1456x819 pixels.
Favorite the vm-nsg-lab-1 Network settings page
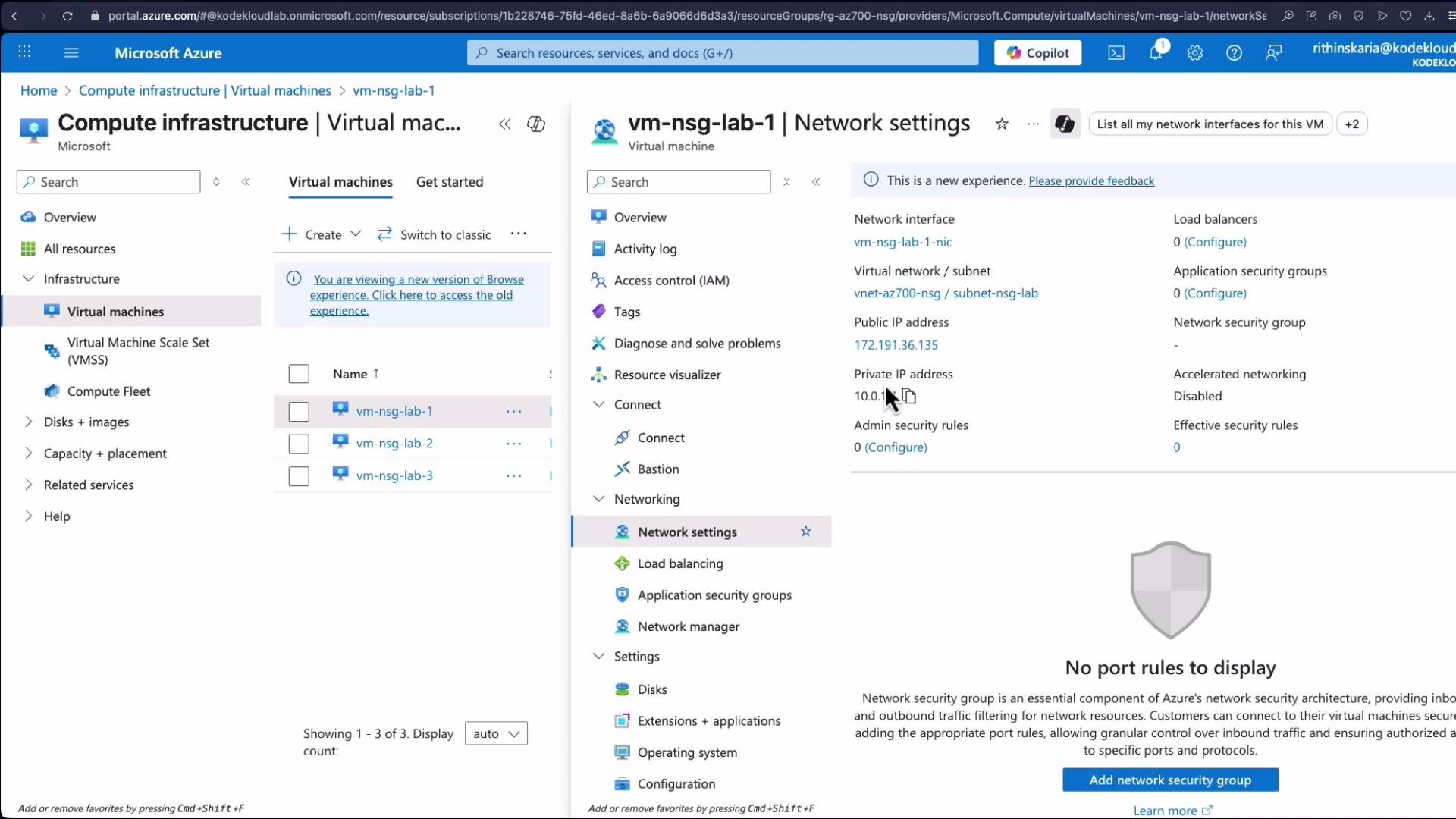tap(1002, 124)
